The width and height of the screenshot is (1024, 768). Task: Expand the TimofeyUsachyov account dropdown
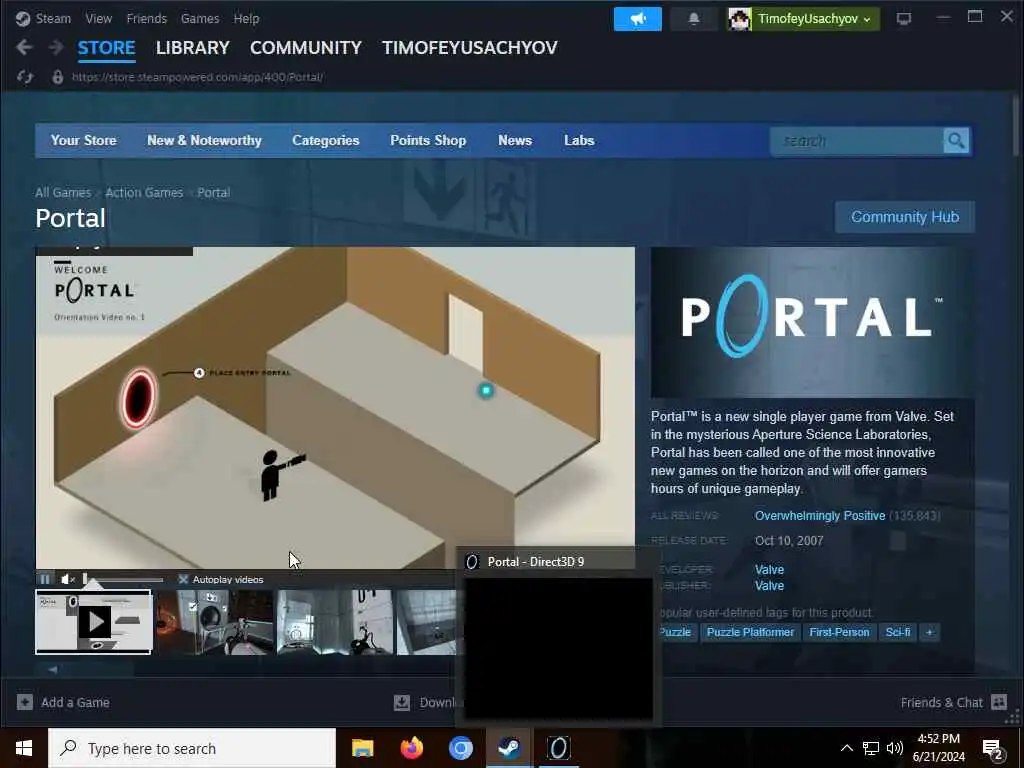pos(867,20)
